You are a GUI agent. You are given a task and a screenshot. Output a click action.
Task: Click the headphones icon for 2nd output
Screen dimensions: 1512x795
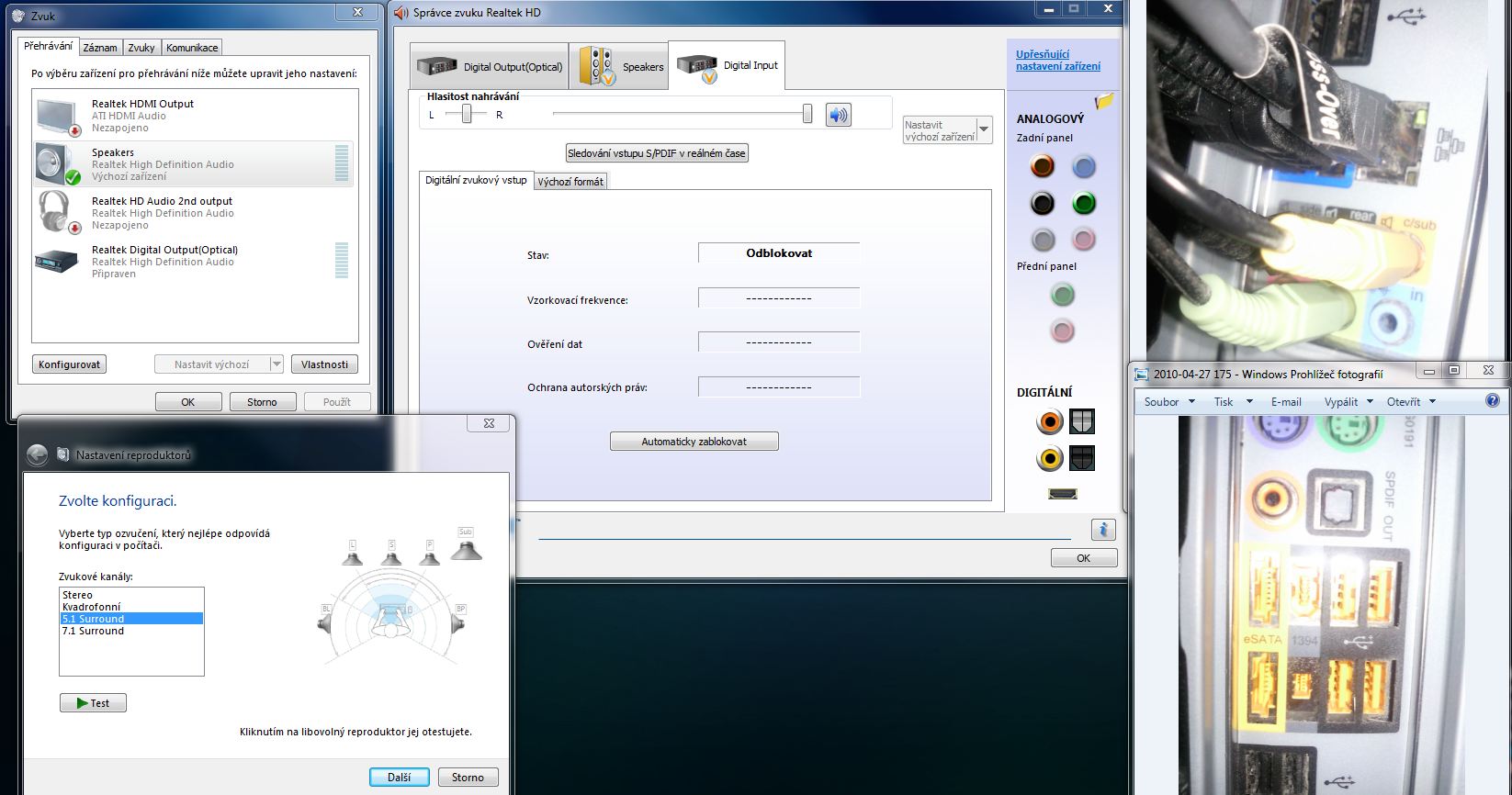tap(61, 212)
